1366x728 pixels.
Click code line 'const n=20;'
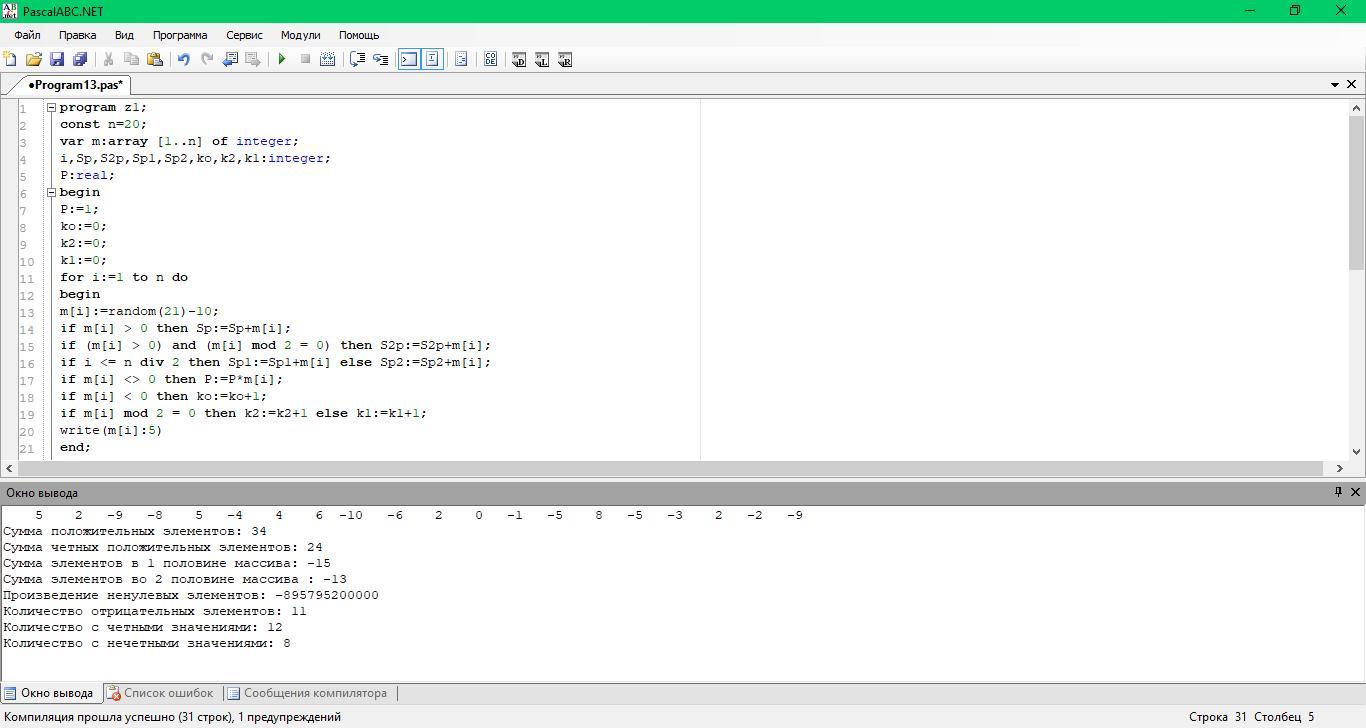(x=103, y=124)
